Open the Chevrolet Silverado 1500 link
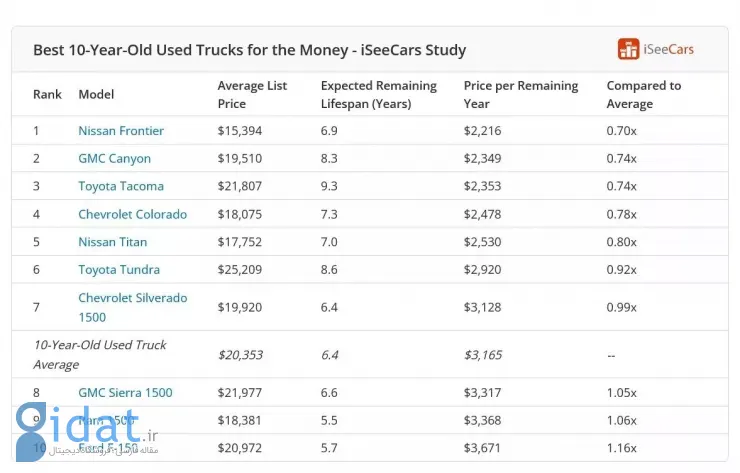The image size is (740, 473). tap(133, 307)
